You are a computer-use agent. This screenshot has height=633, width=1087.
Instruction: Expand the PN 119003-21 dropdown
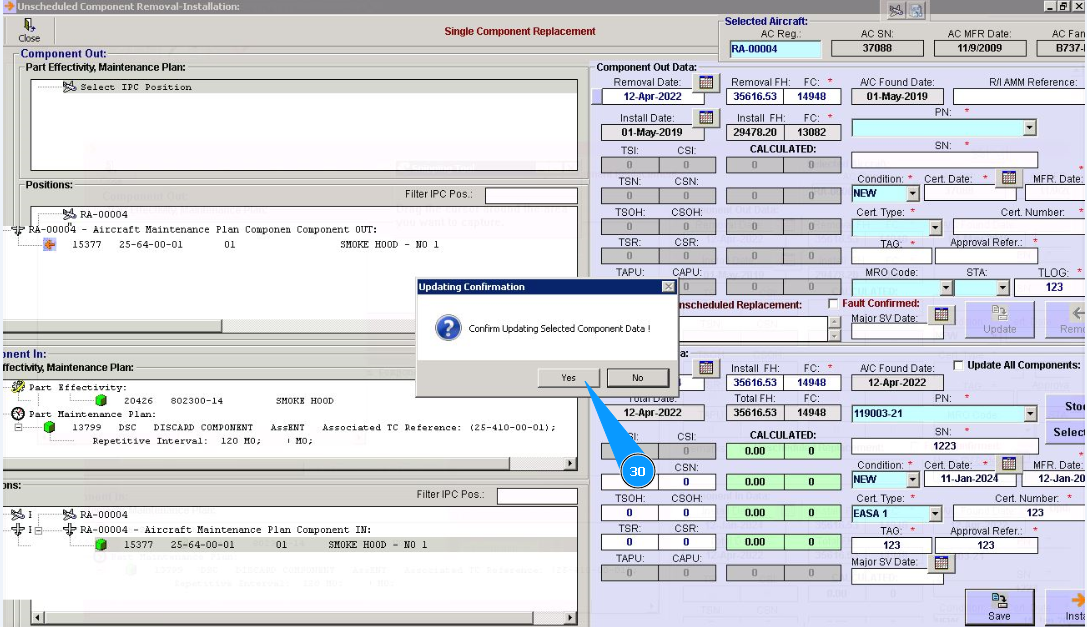tap(1030, 414)
